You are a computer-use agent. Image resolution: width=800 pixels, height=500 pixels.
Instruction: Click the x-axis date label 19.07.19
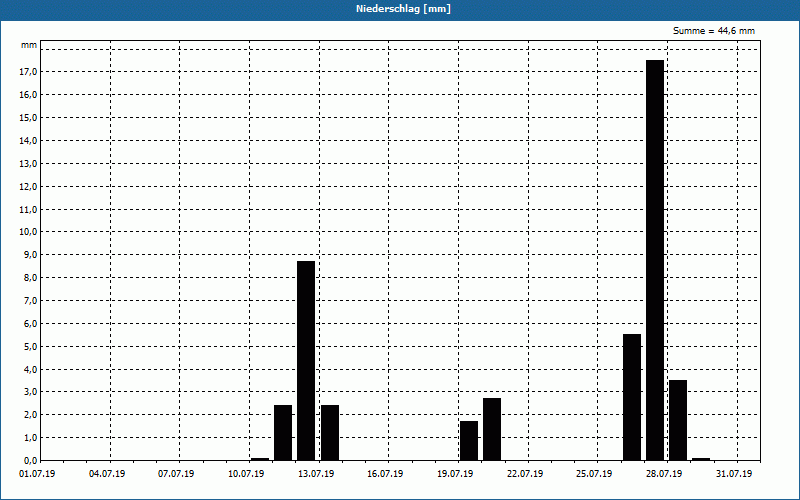455,474
